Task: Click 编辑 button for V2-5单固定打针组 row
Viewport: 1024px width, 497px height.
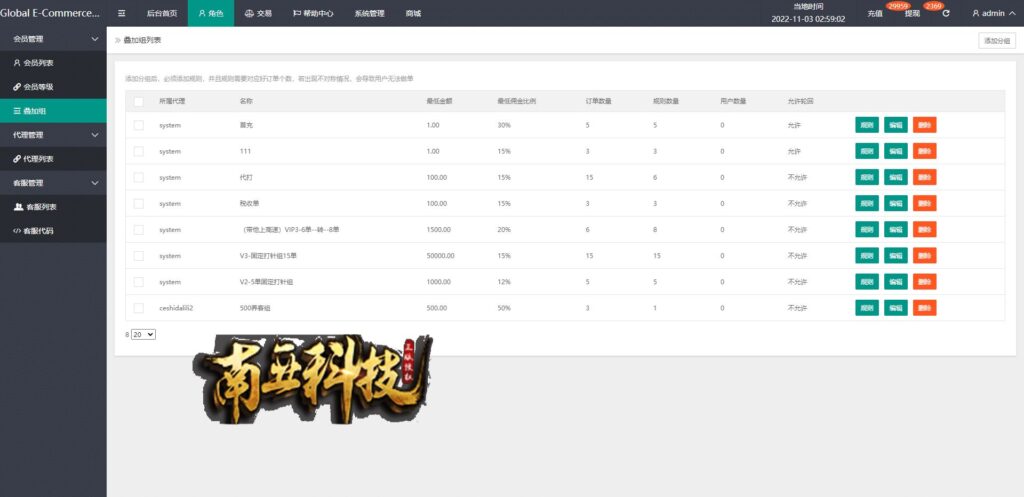Action: [895, 281]
